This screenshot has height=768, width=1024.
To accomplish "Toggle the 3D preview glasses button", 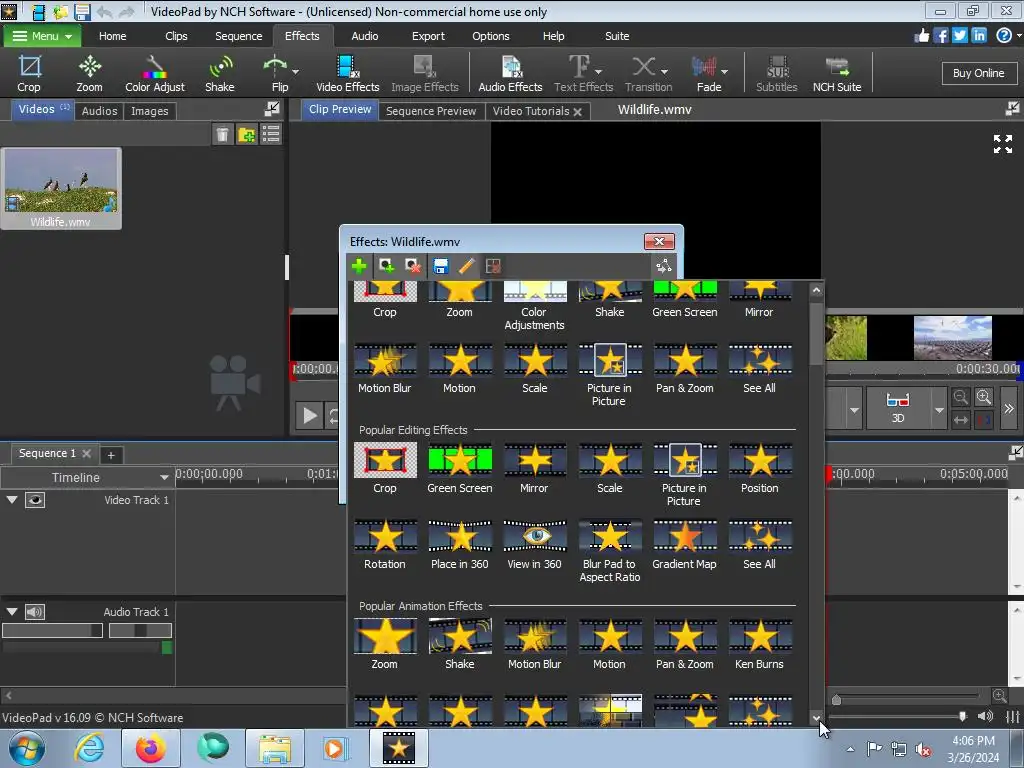I will tap(898, 408).
